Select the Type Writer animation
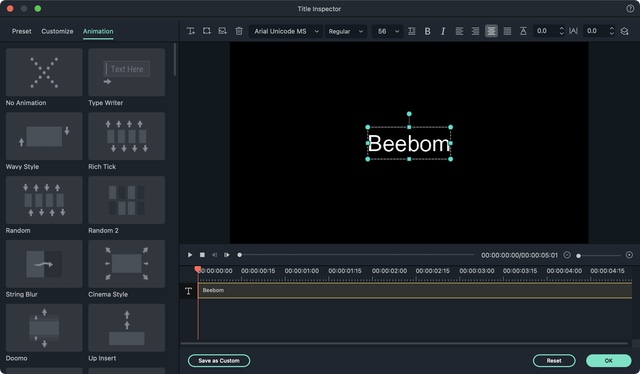 click(127, 72)
